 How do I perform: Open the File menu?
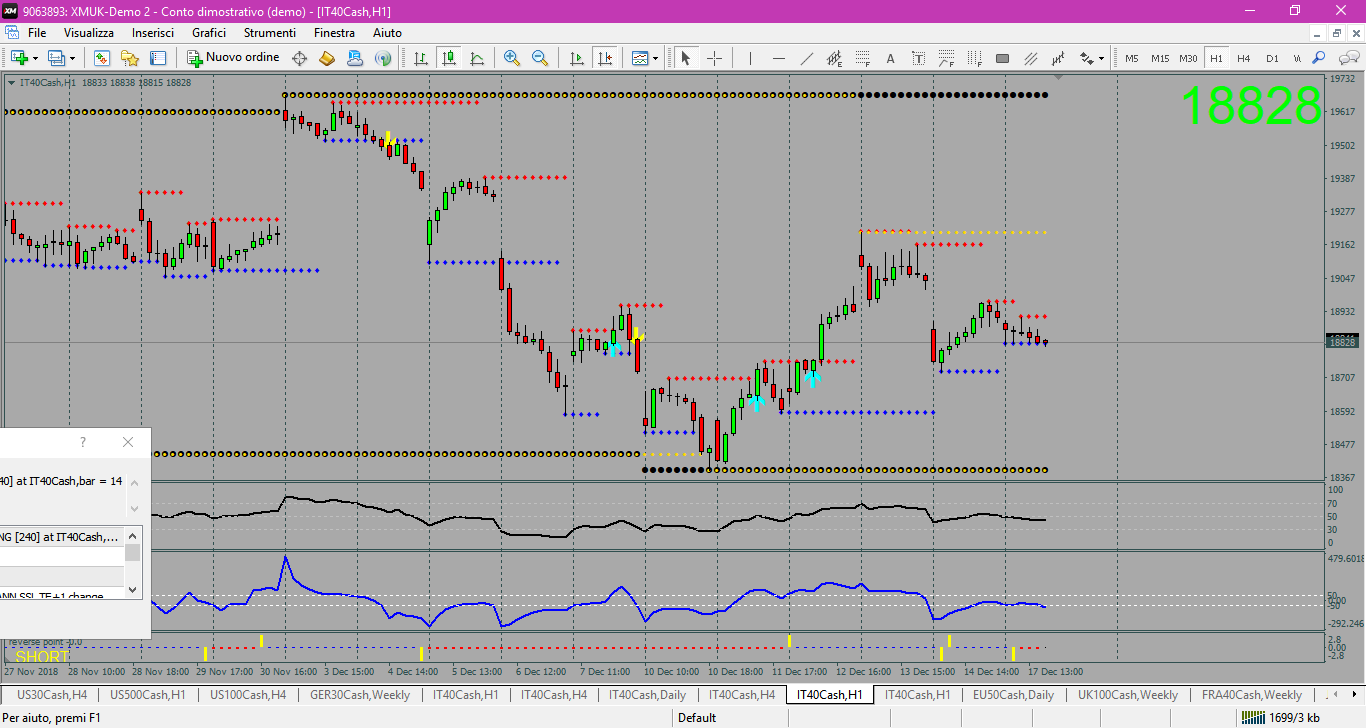tap(37, 33)
